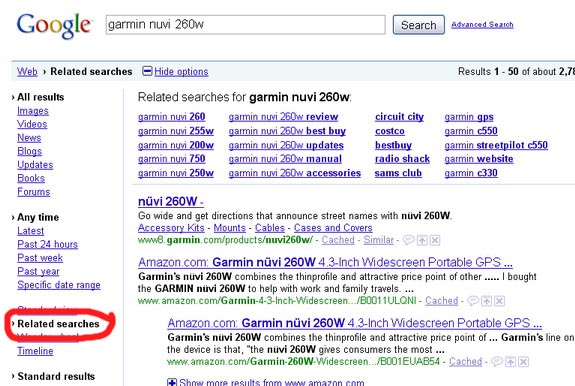This screenshot has width=575, height=386.
Task: Open Cases and Covers sublink
Action: [333, 228]
